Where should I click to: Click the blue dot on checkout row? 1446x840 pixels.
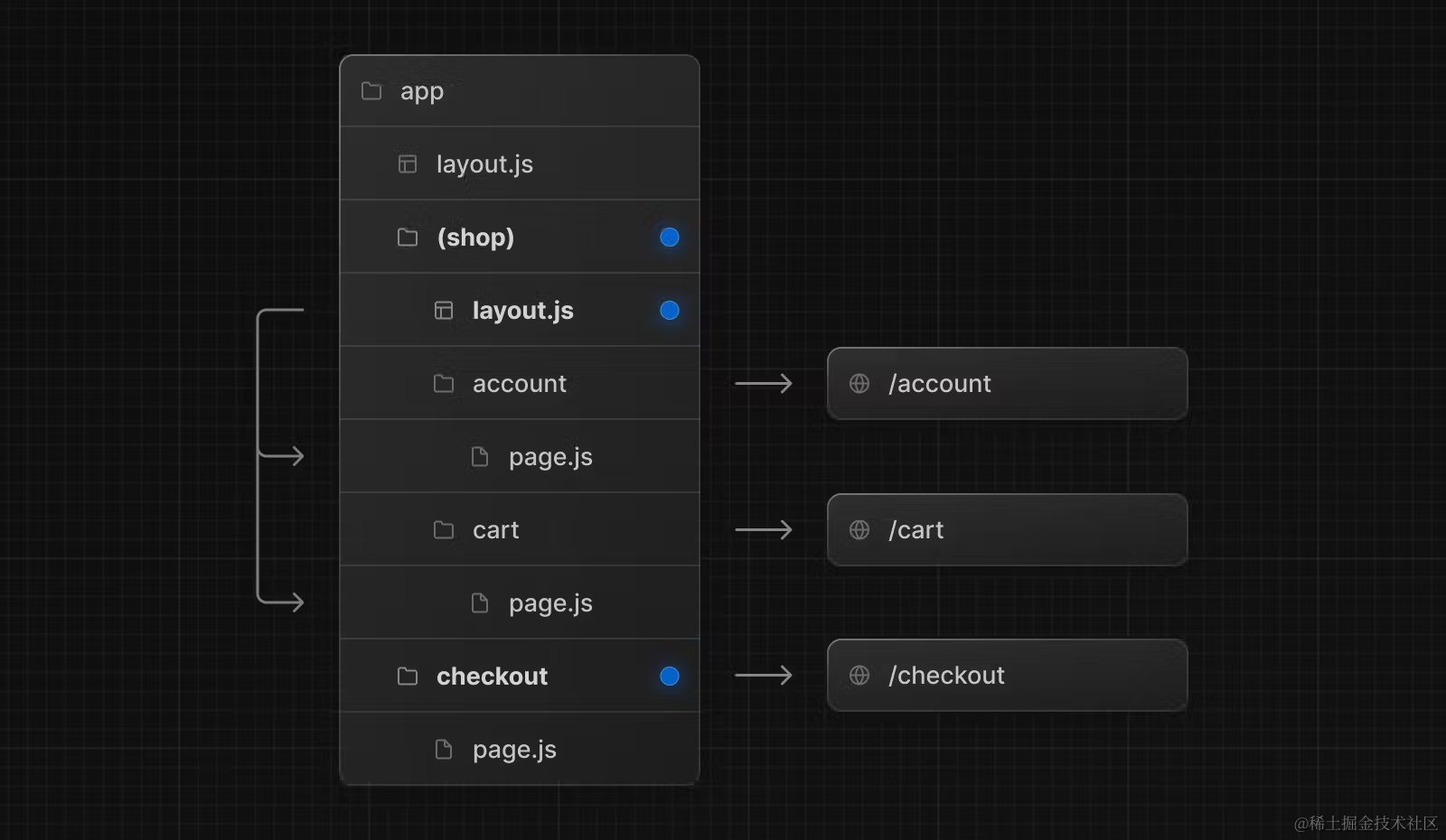click(670, 677)
